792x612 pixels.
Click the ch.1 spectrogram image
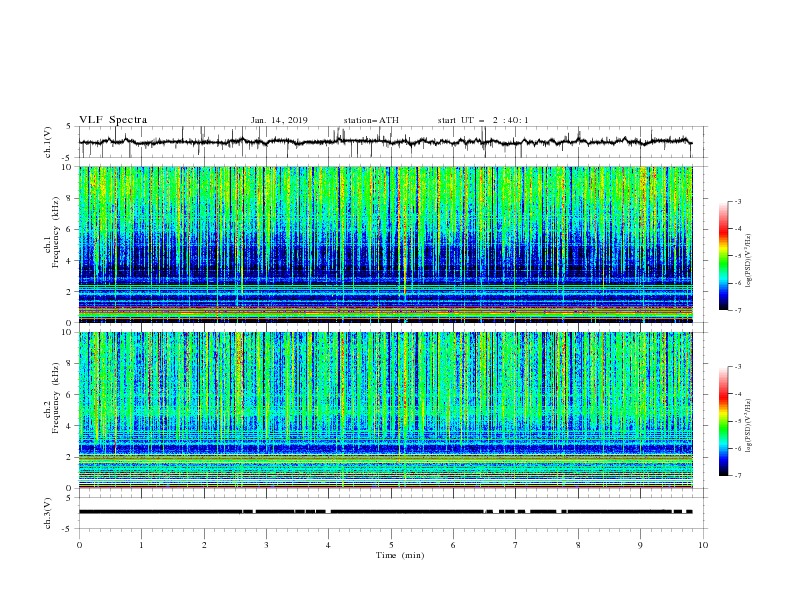tap(385, 244)
